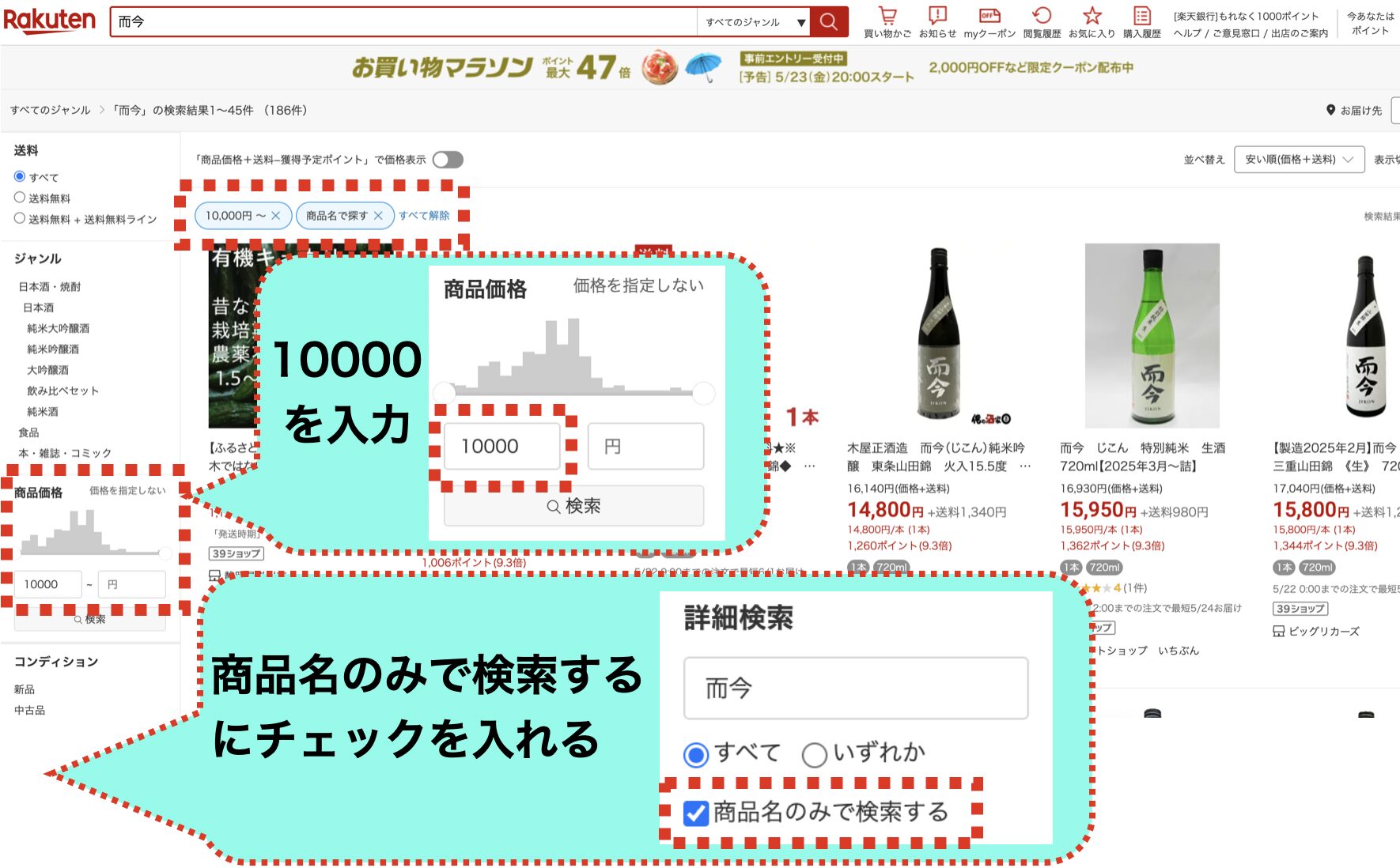Select the 純米大吟醸酒 genre
The width and height of the screenshot is (1400, 868).
58,328
